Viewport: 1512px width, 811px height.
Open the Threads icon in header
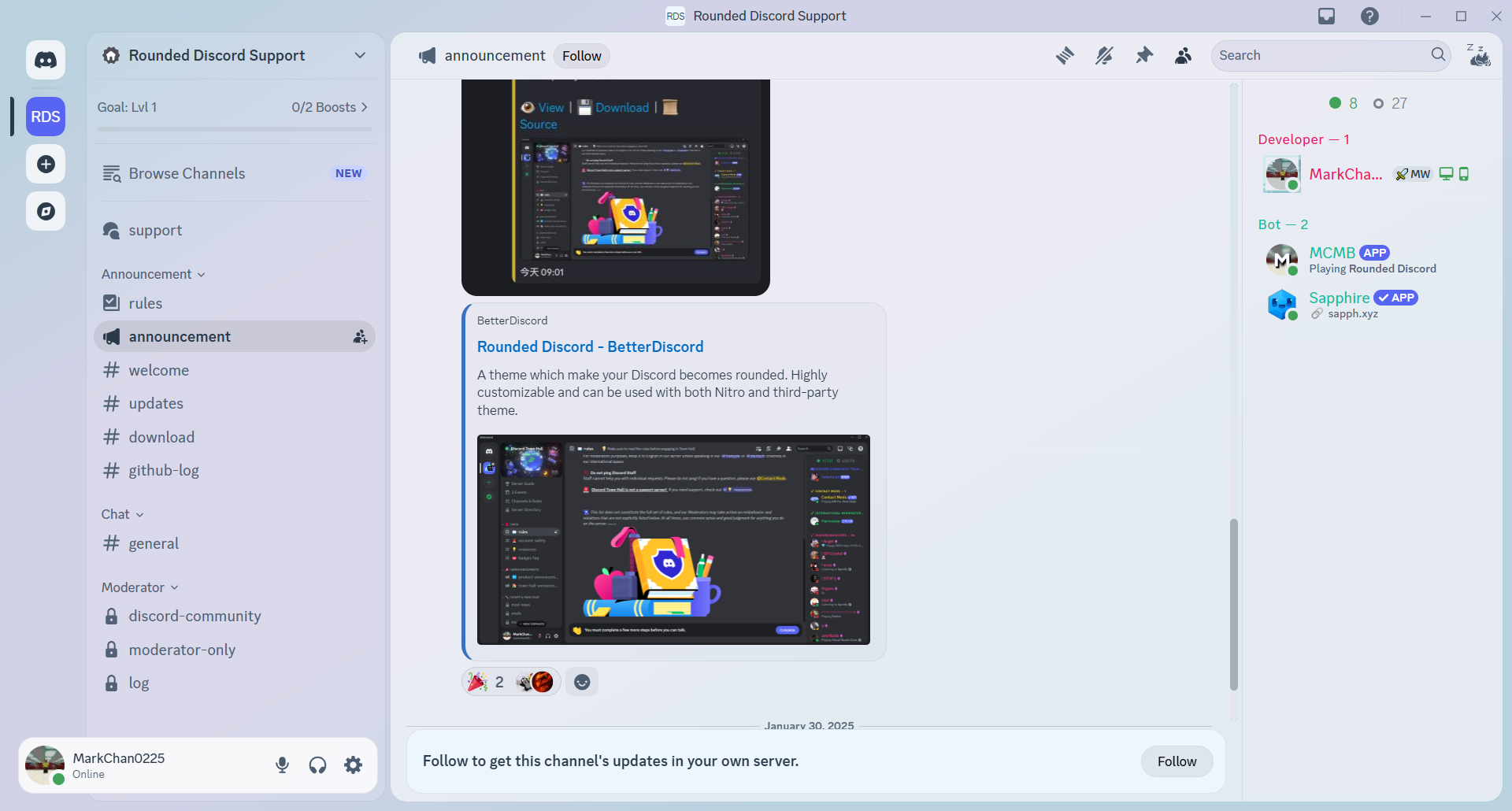click(x=1065, y=55)
